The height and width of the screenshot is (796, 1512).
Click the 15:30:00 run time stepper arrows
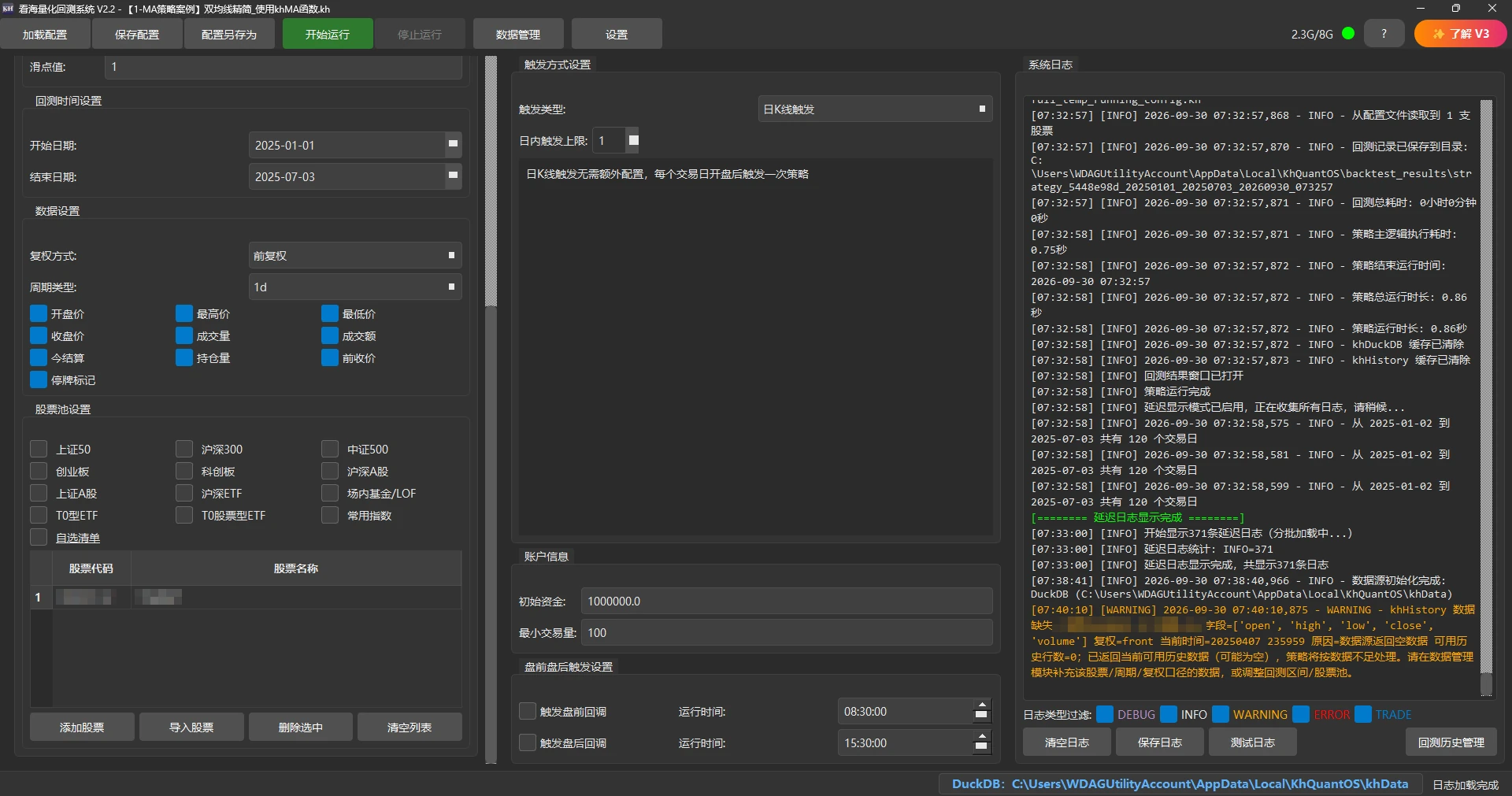[x=981, y=742]
